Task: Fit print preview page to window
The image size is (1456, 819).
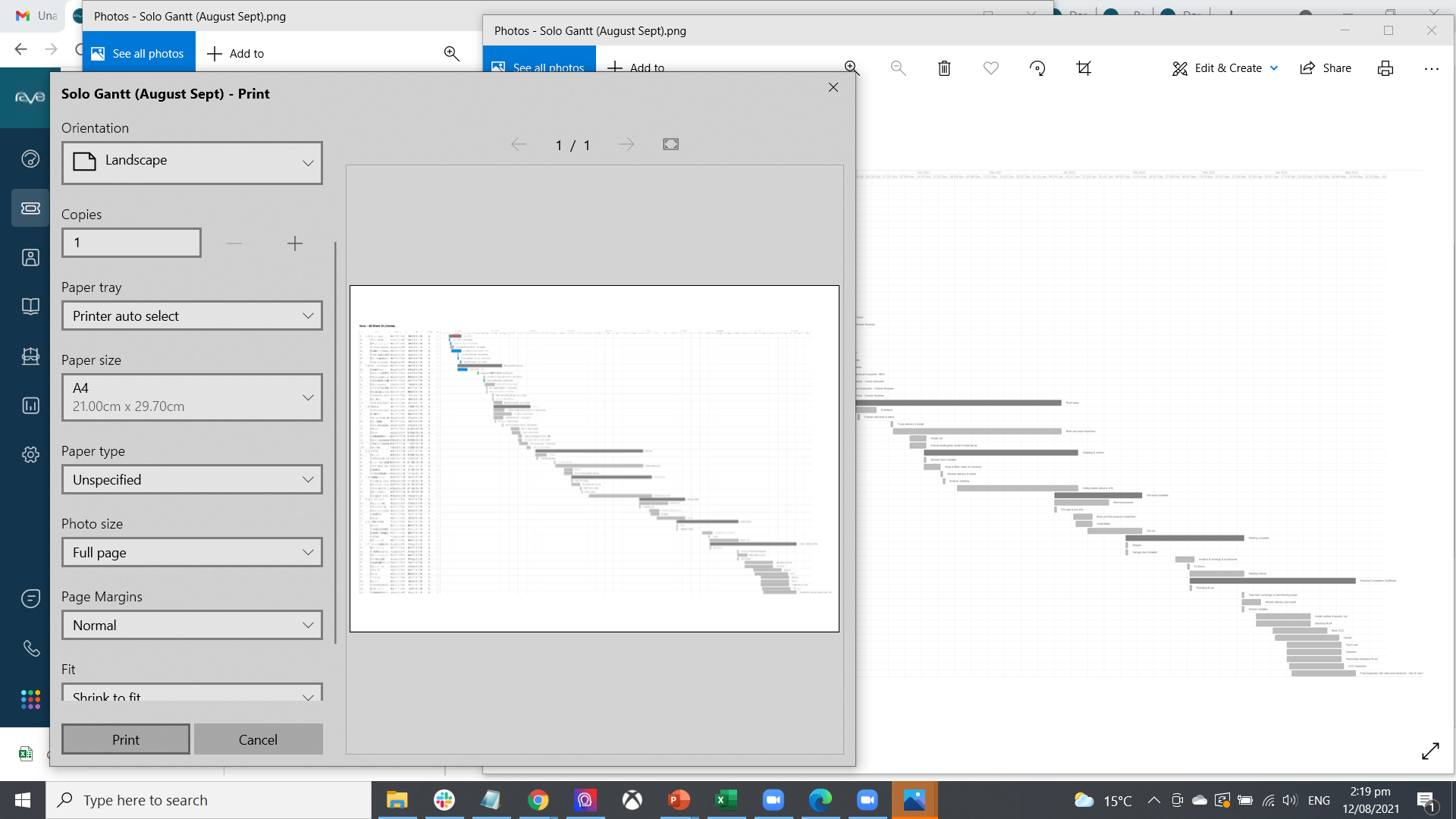Action: pos(670,144)
